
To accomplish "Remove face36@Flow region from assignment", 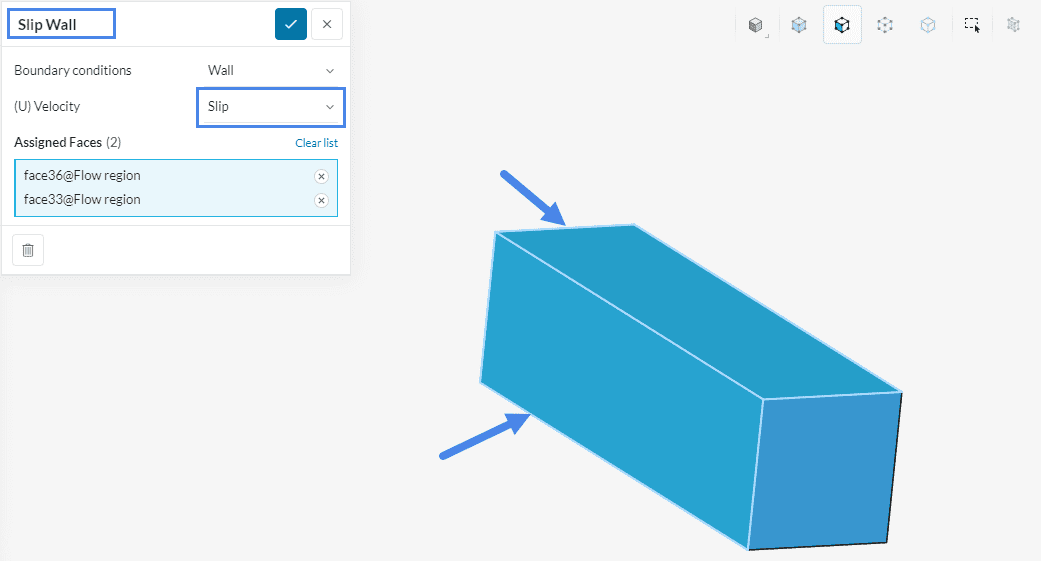I will point(321,176).
